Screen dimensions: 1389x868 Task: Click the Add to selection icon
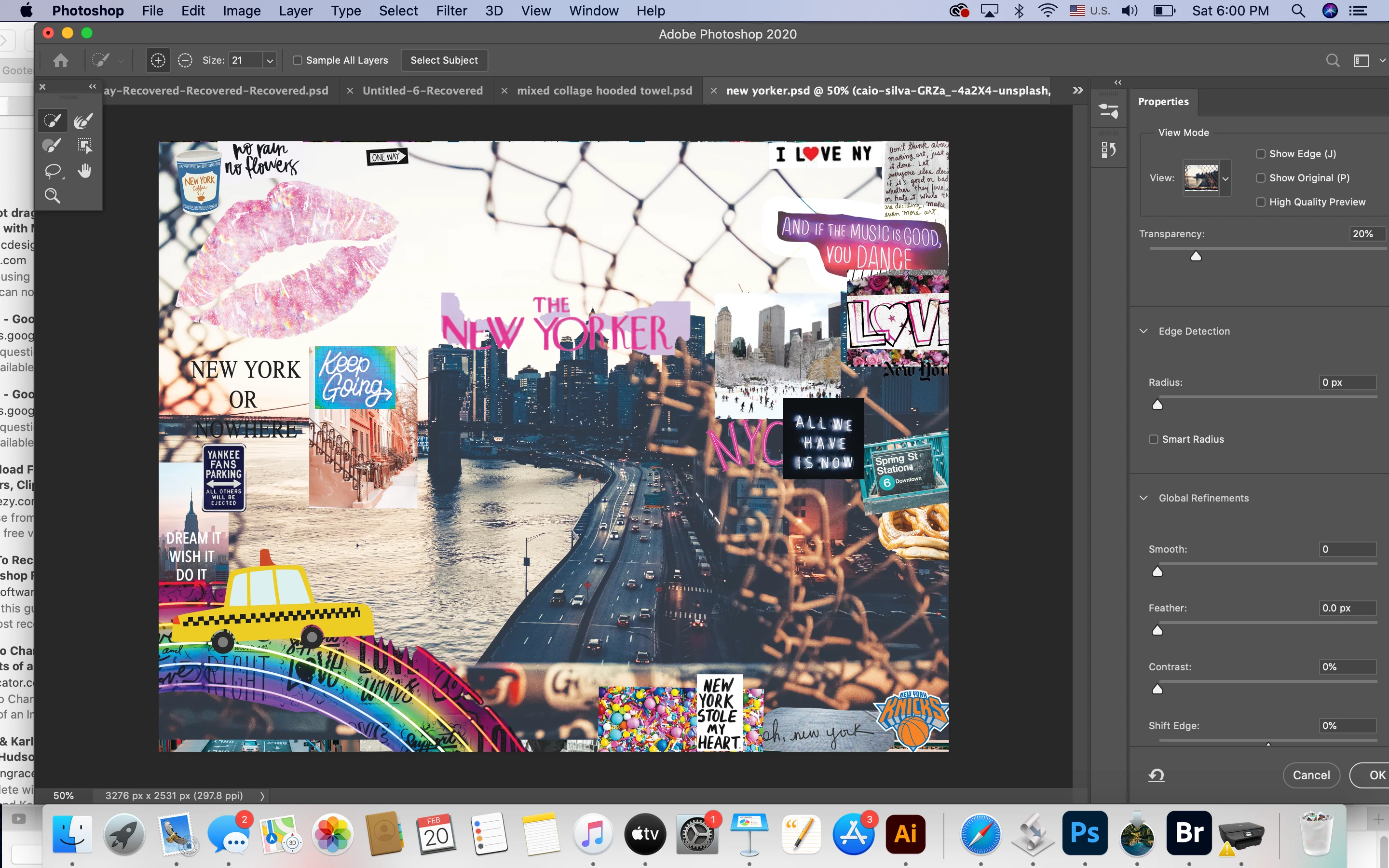tap(158, 60)
